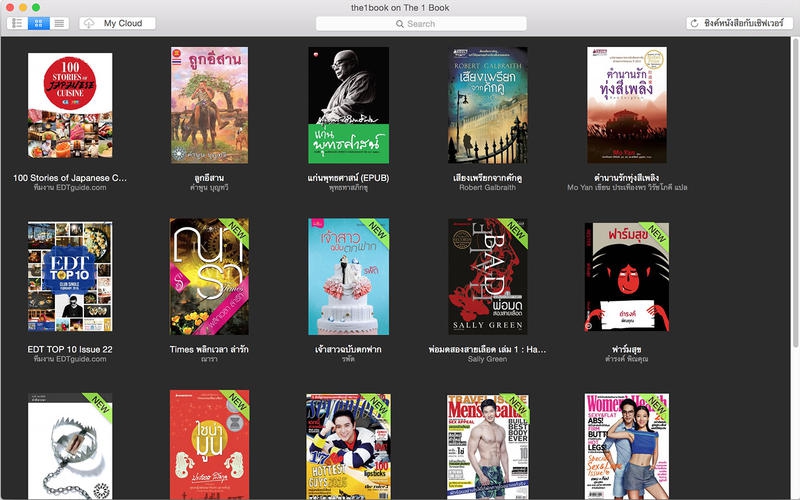Open the Mo Yan book cover
Screen dimensions: 800x500
[x=627, y=105]
